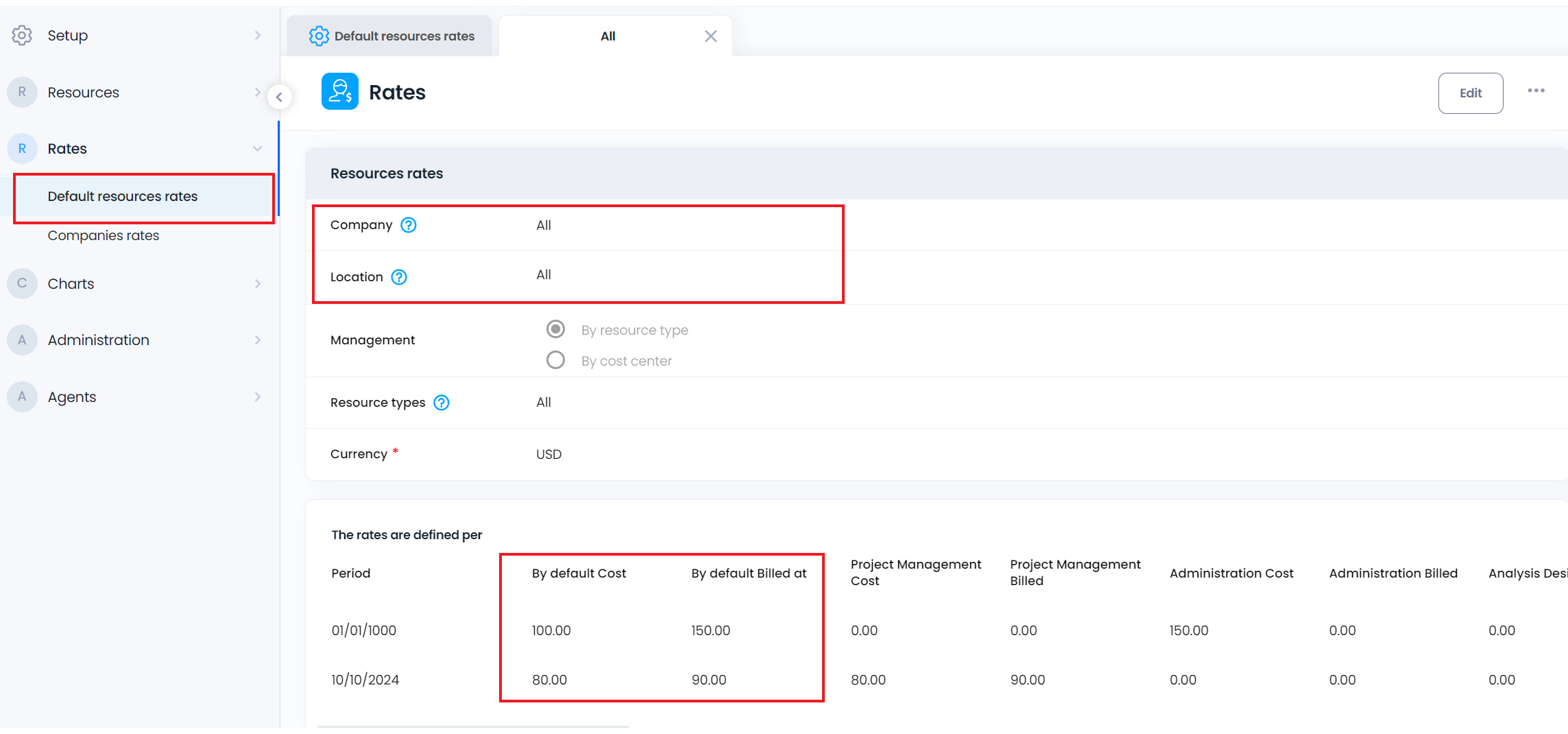Click the Rates page header icon
The width and height of the screenshot is (1568, 734).
(340, 91)
